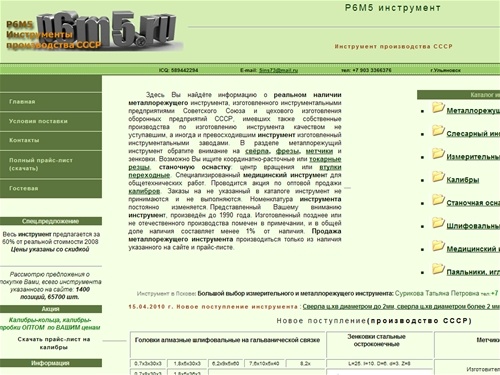The width and height of the screenshot is (500, 375).
Task: Open Гостевая menu item
Action: coord(51,189)
